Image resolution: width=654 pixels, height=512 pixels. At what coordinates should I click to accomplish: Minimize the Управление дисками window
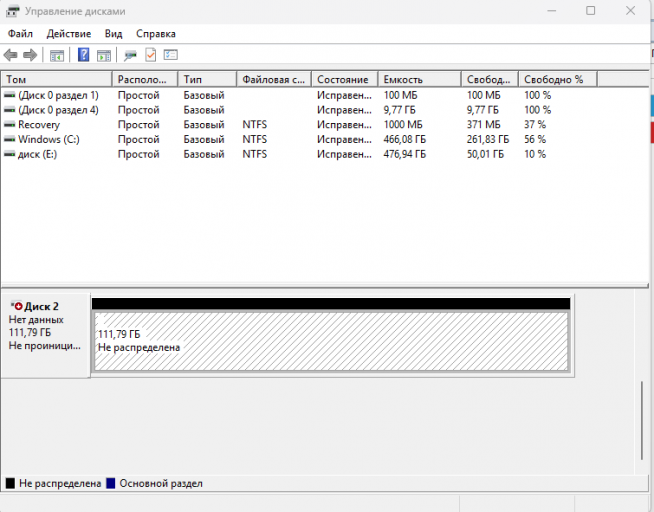point(551,11)
